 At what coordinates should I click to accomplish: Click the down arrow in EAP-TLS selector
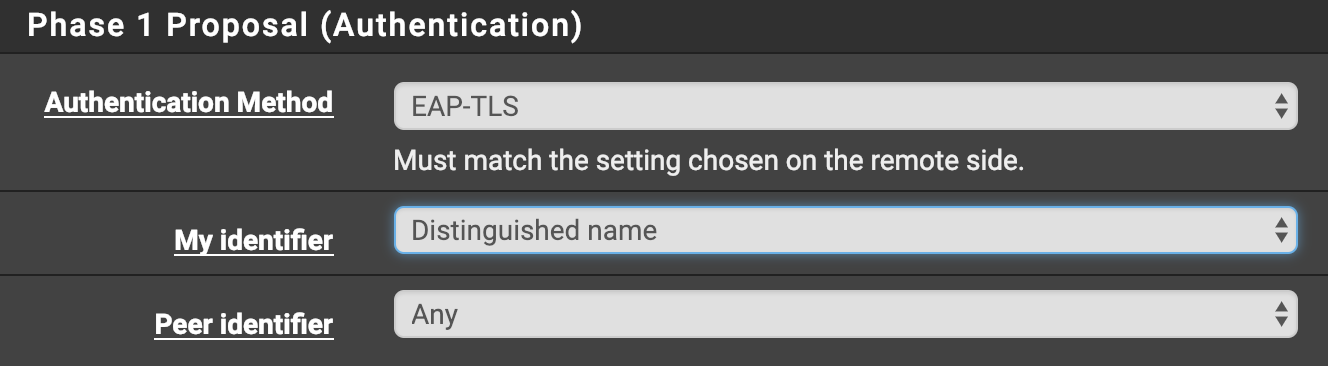point(1281,113)
